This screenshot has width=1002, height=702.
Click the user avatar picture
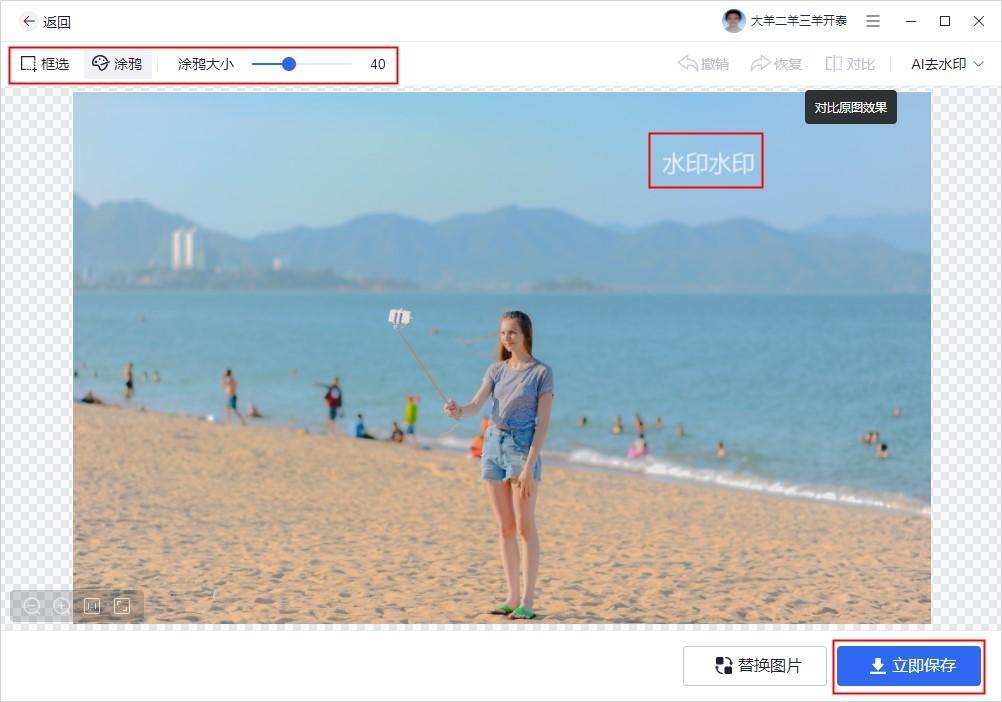tap(734, 21)
